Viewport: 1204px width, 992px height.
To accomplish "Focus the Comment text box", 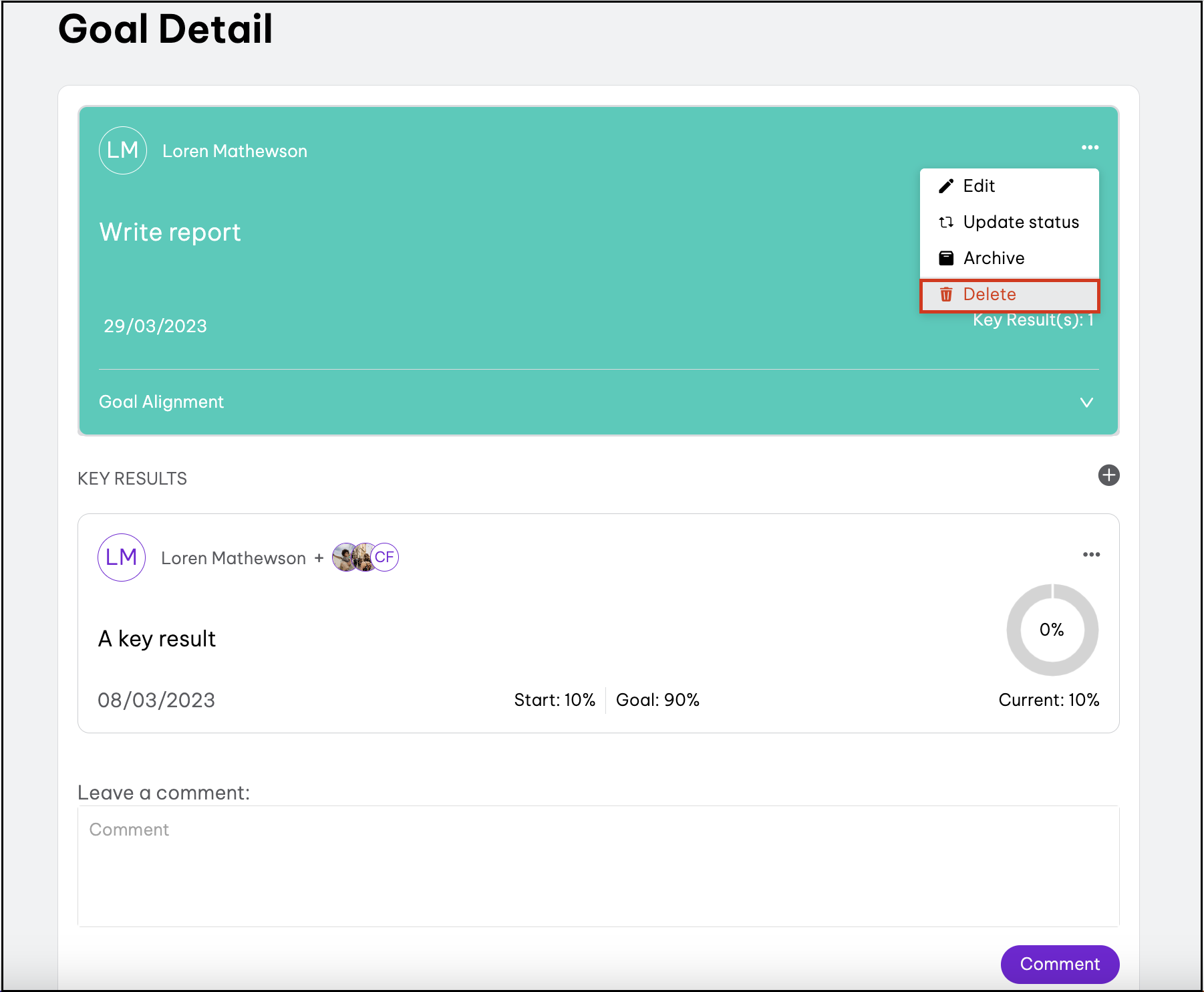I will [598, 866].
